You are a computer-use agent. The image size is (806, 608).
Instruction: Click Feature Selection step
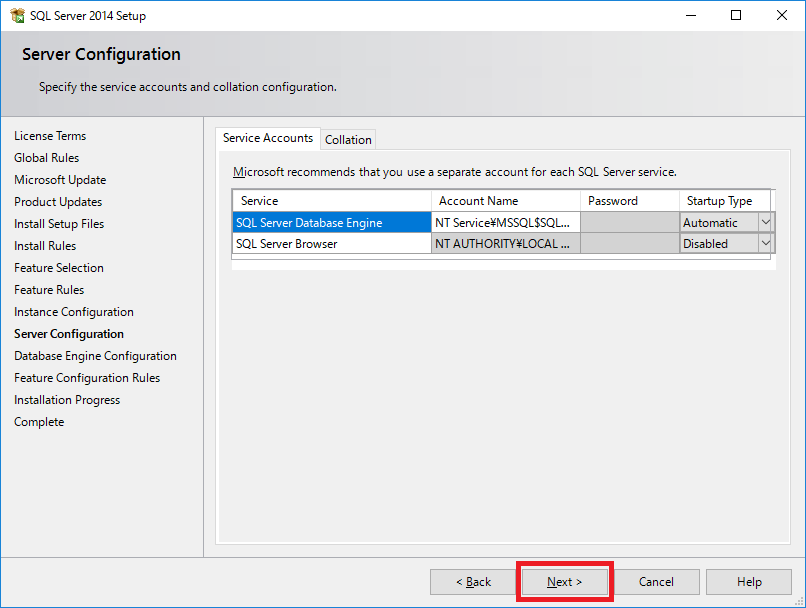click(59, 268)
